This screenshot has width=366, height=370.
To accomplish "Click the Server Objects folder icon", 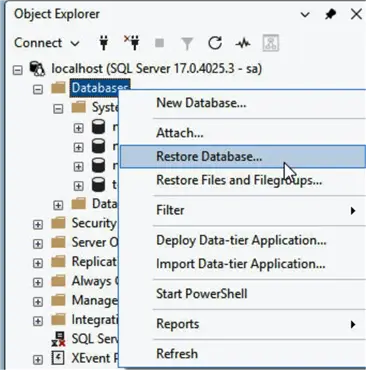I will coord(58,243).
